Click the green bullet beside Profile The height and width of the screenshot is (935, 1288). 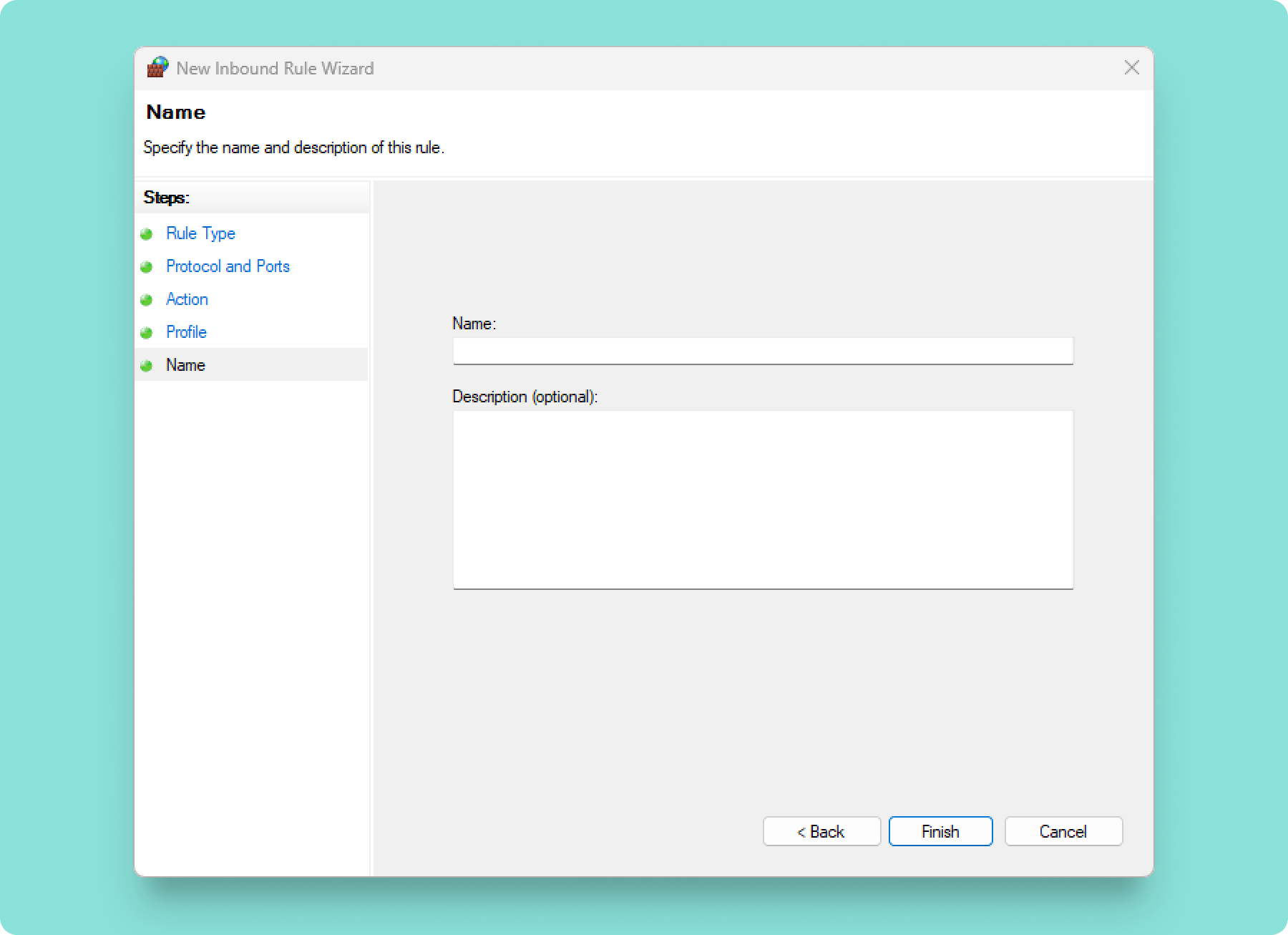click(147, 333)
